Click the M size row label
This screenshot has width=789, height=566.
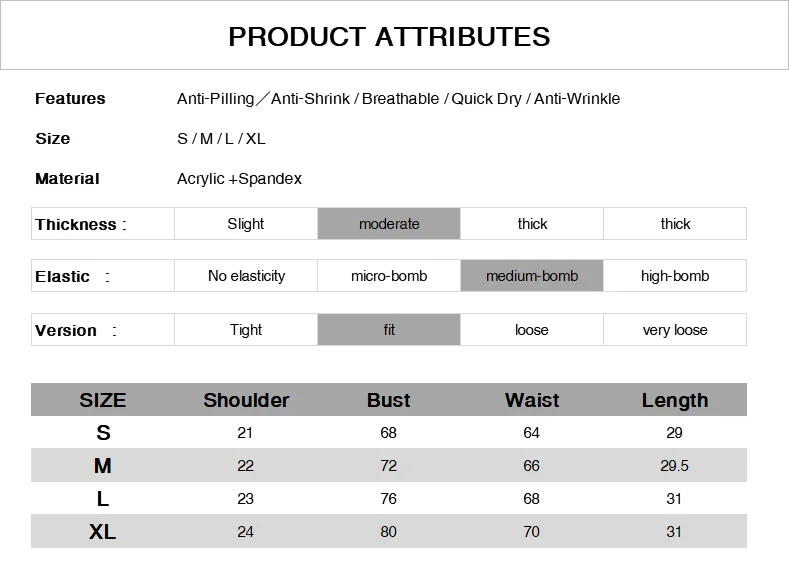coord(103,465)
